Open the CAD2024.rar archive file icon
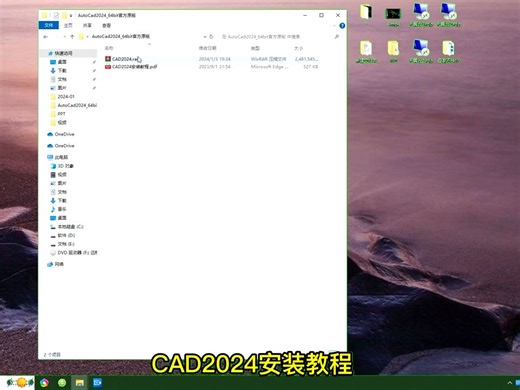Screen dimensions: 520x390 click(x=108, y=59)
